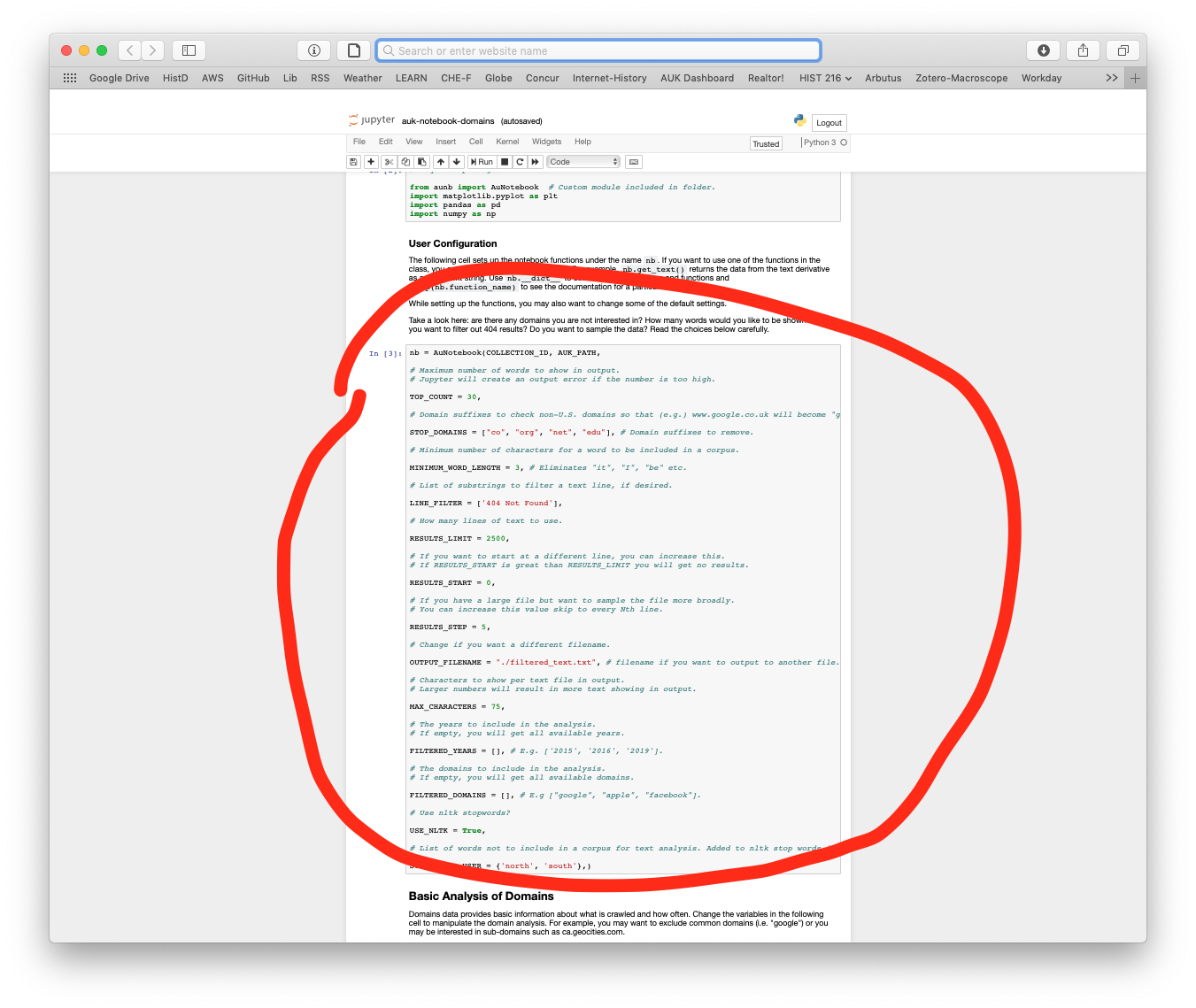Open the Kernel menu
The image size is (1196, 1008).
[508, 142]
